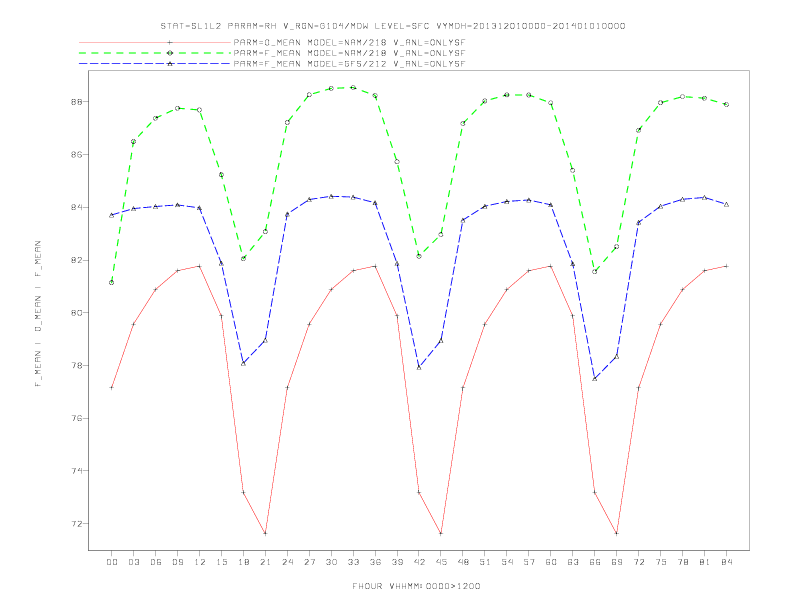Click the triangle marker on blue legend line
The width and height of the screenshot is (792, 612).
(x=170, y=64)
